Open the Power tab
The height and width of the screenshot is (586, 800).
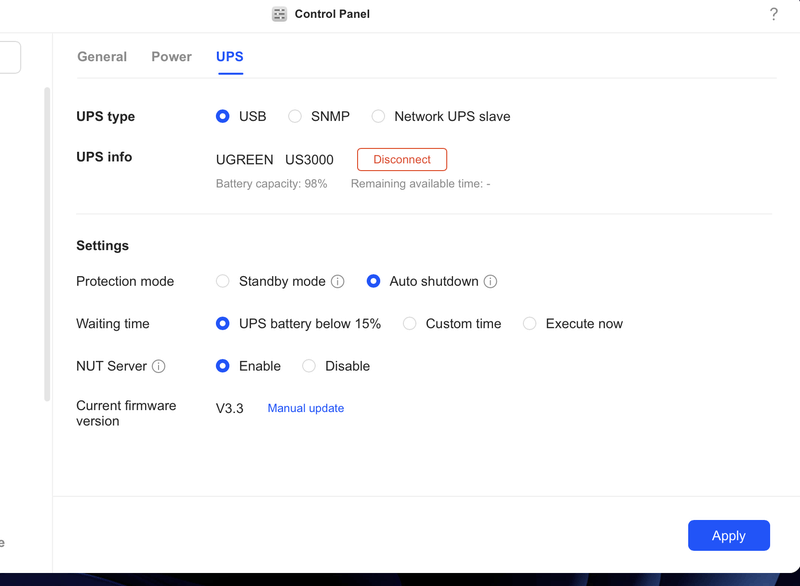[171, 57]
